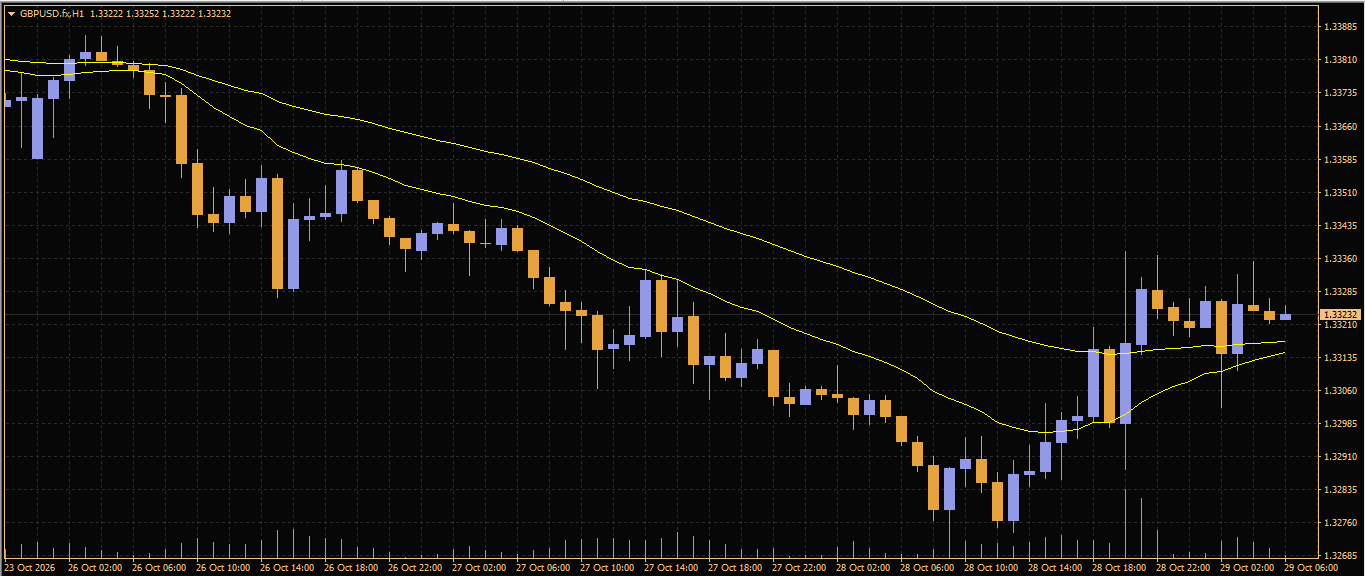
Task: Click the 26 Oct 18:00 time axis label
Action: pyautogui.click(x=352, y=567)
